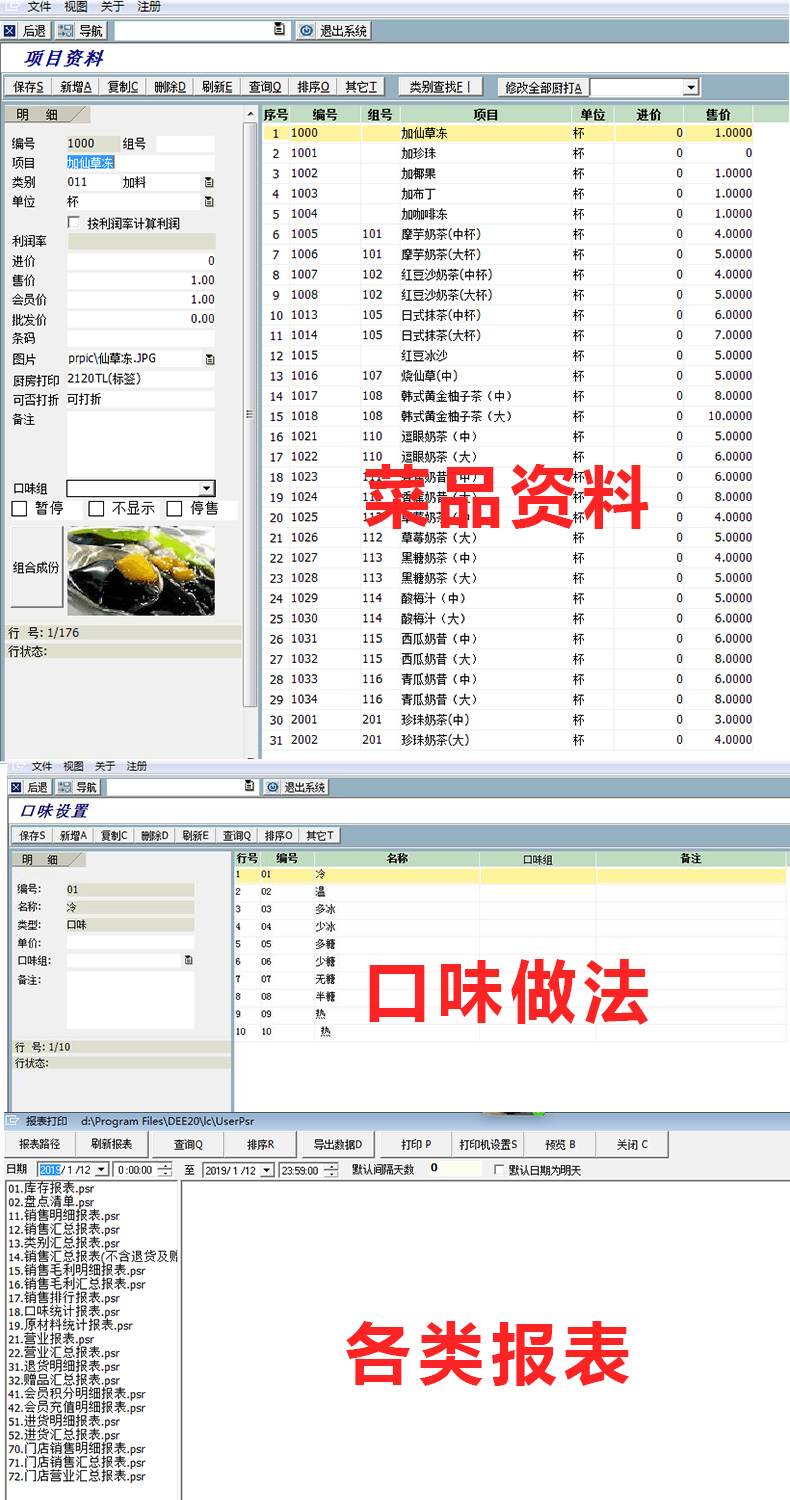Select 01.库存报表.psr report
790x1500 pixels.
click(x=51, y=1188)
